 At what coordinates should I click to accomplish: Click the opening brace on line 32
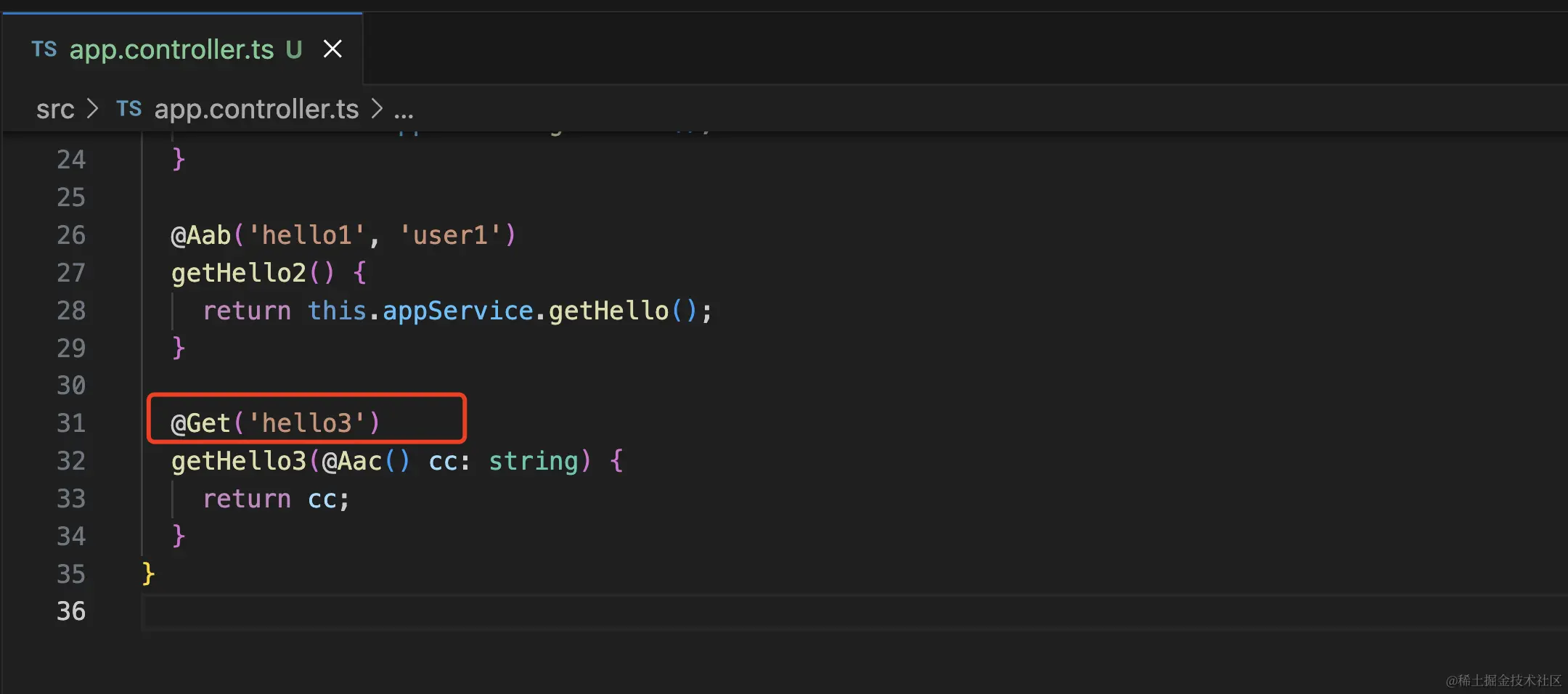[x=616, y=461]
